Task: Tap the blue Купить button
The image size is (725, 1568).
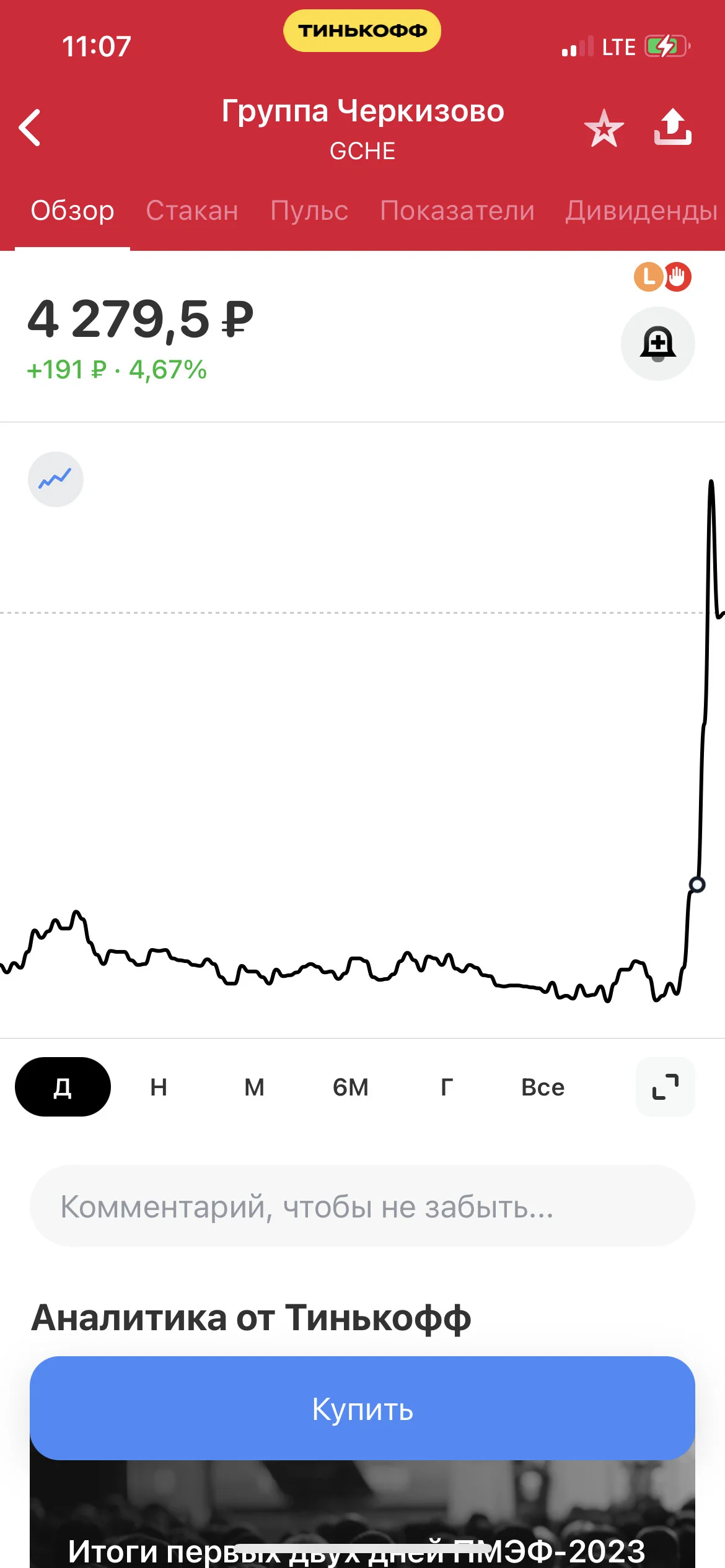Action: point(362,1408)
